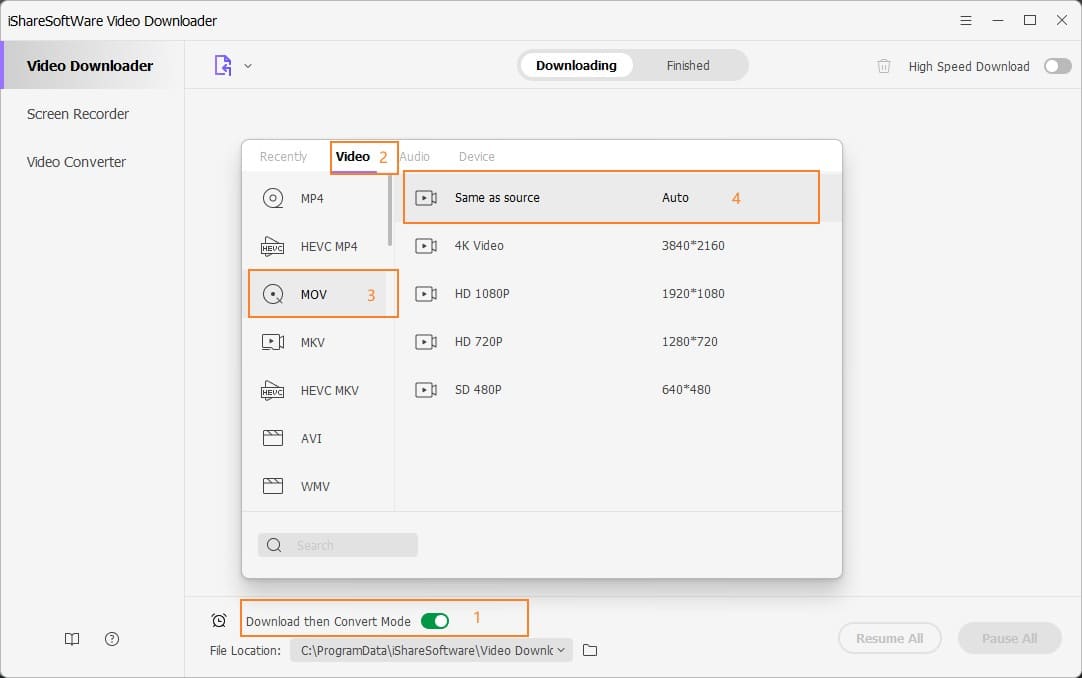Disable Download then Convert Mode
1082x678 pixels.
pyautogui.click(x=434, y=620)
